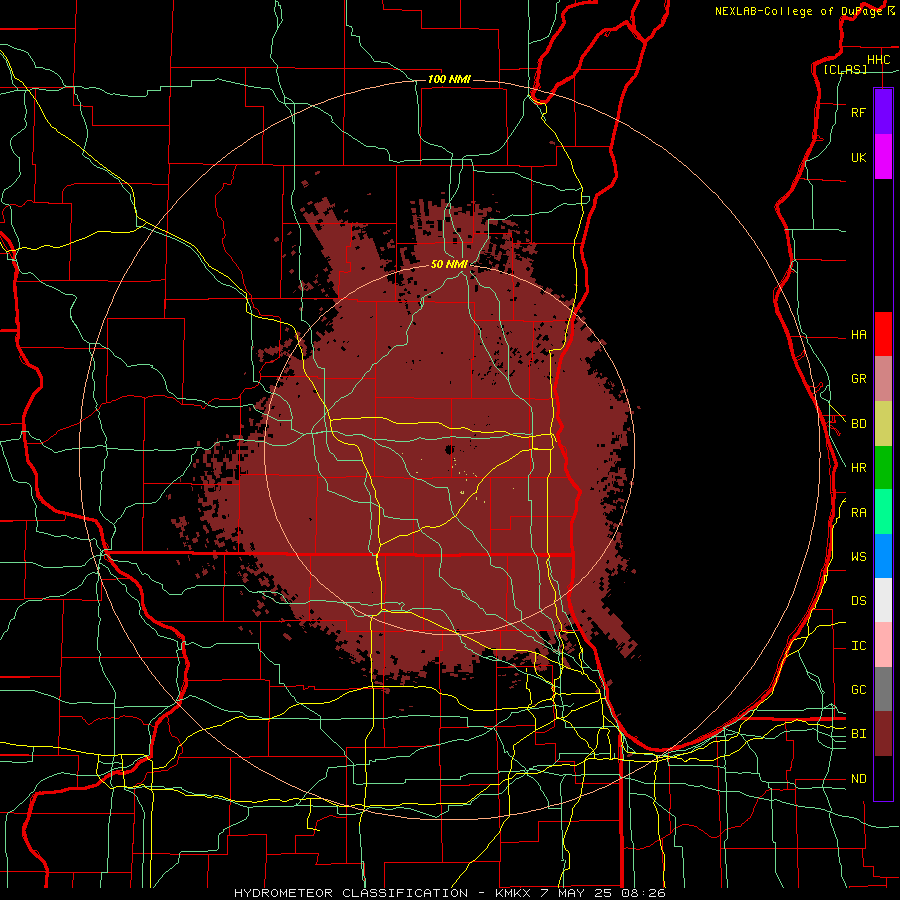Click the WS legend label
The height and width of the screenshot is (900, 900).
tap(859, 556)
